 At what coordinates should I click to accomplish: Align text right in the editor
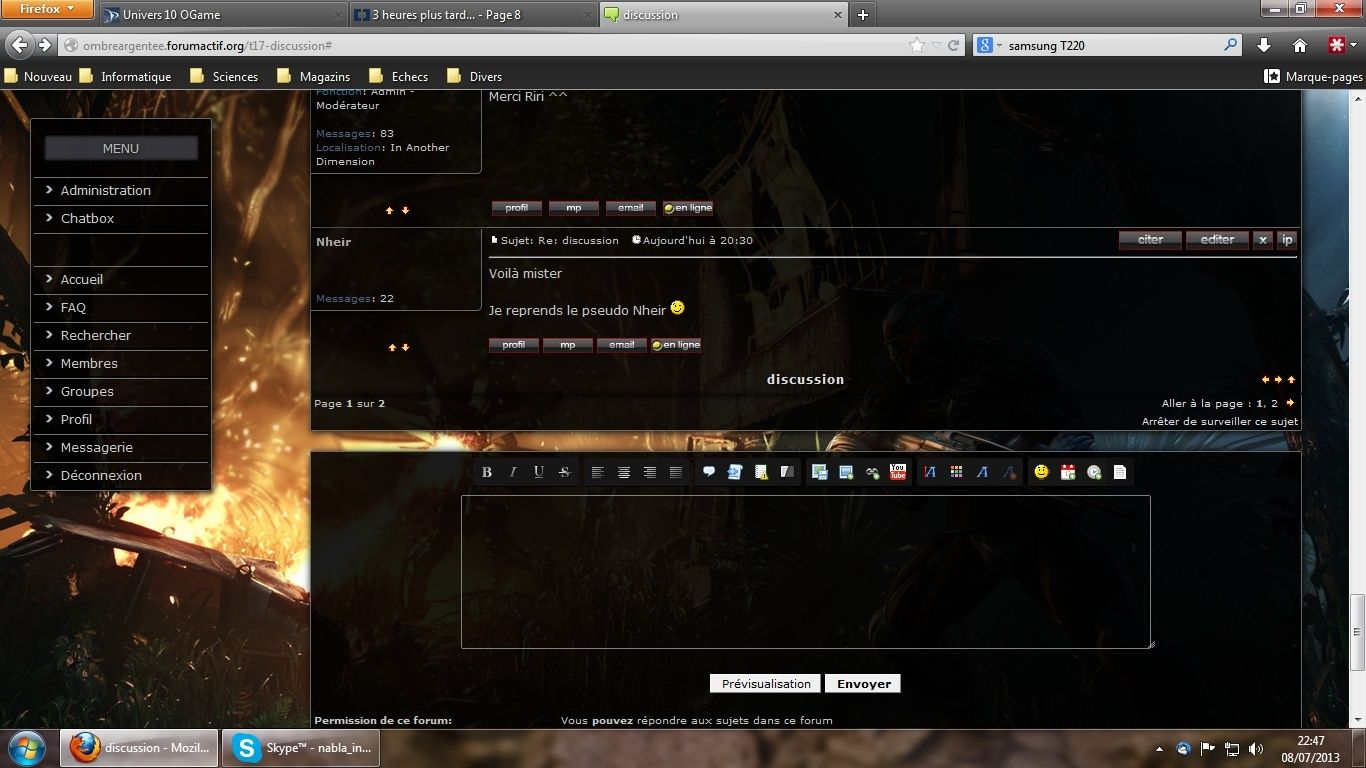pos(650,472)
